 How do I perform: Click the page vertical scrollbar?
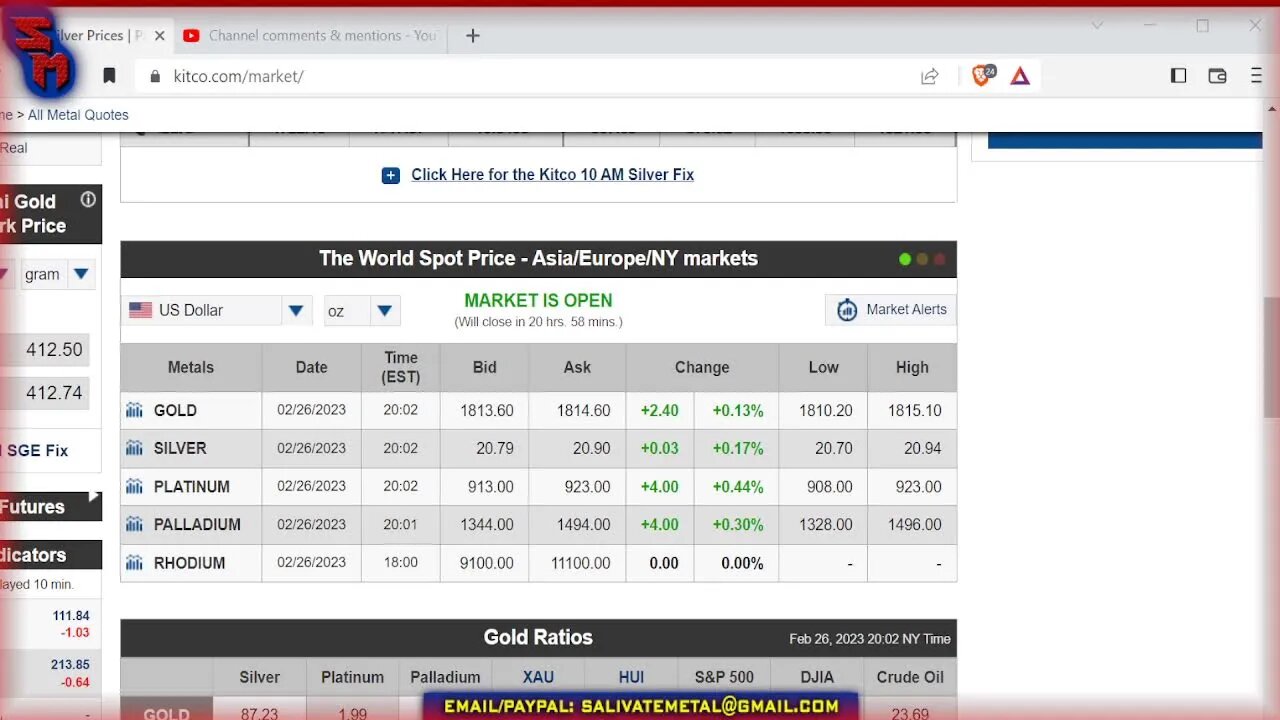[1271, 358]
